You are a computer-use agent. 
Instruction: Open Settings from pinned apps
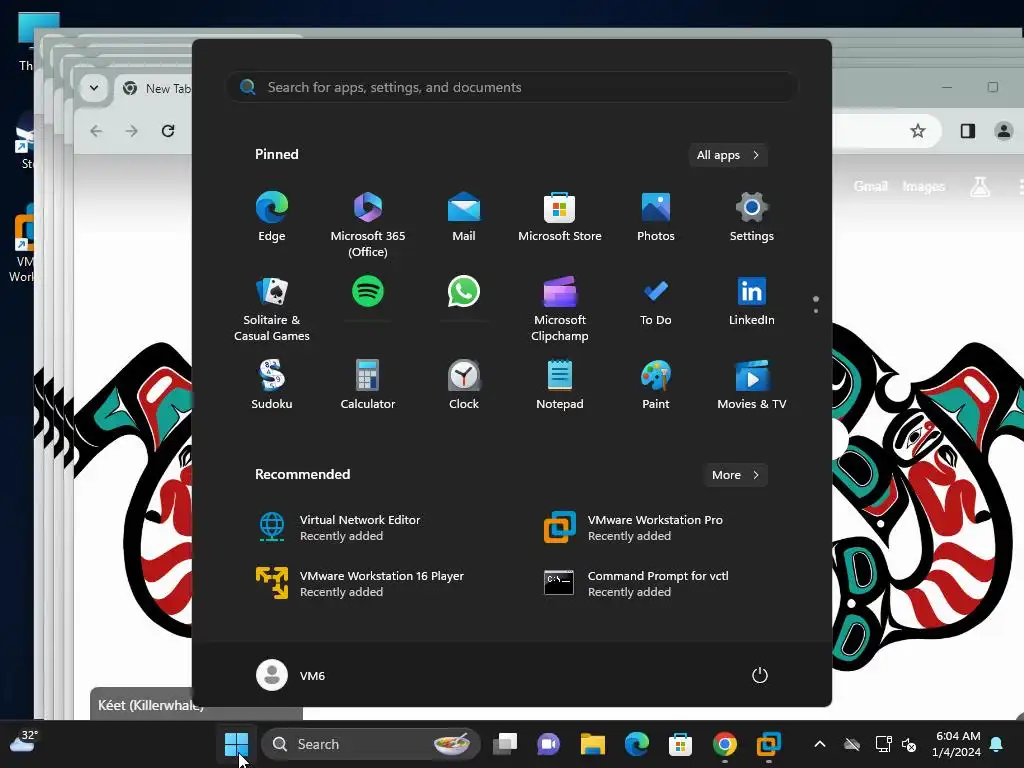(752, 217)
